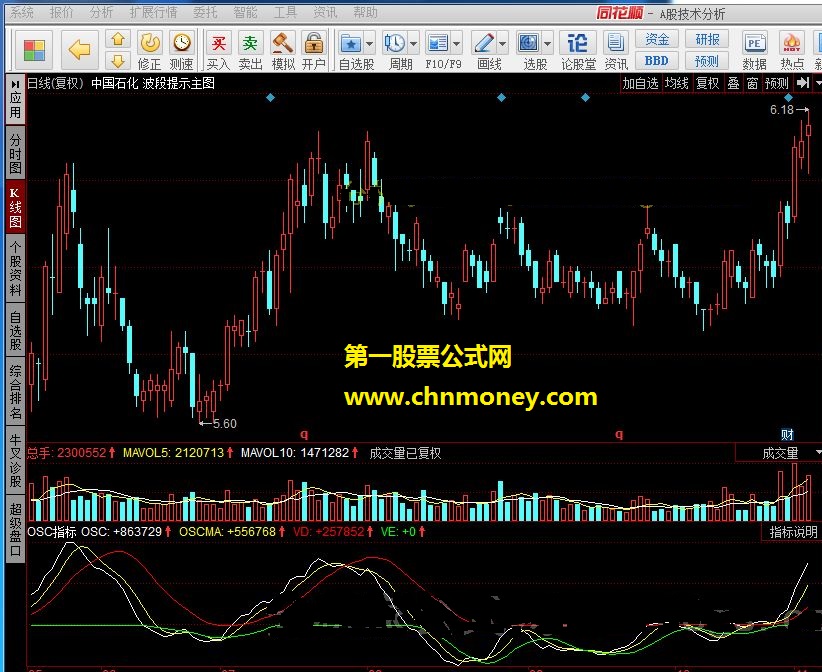Click the 热点 hot flame icon
Viewport: 822px width, 672px height.
pyautogui.click(x=792, y=43)
